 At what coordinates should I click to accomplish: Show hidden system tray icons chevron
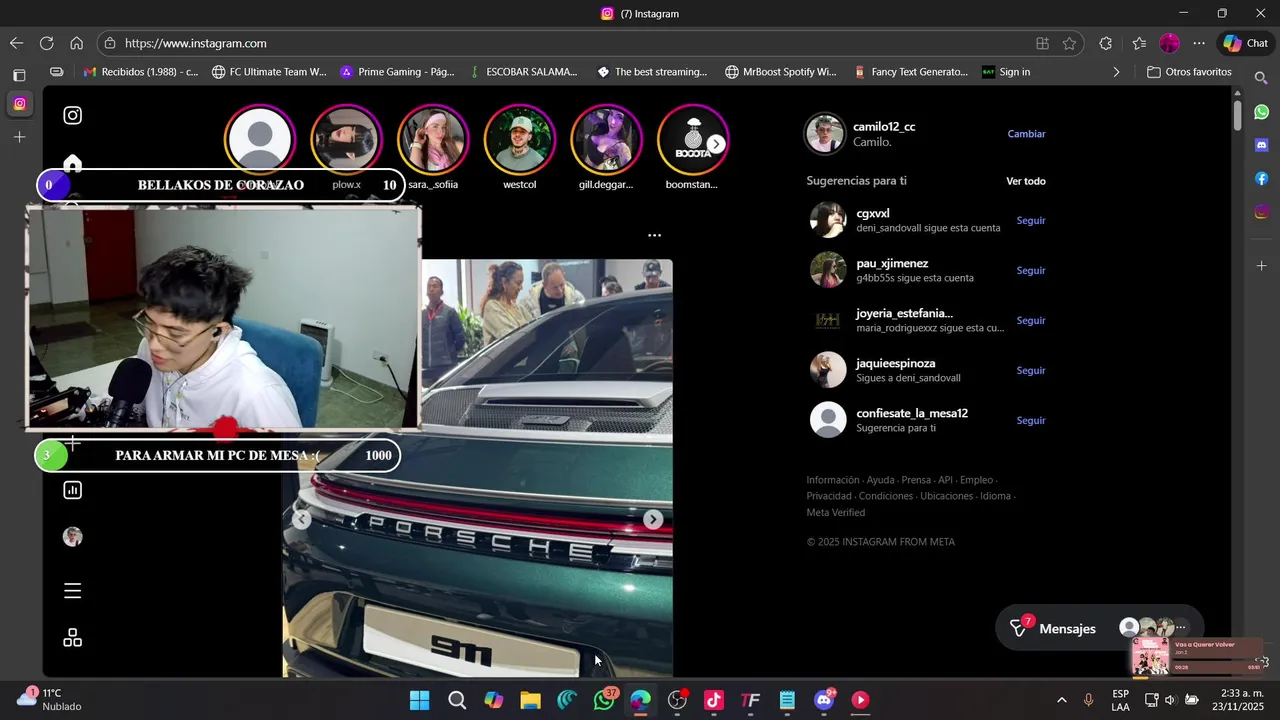tap(1061, 700)
